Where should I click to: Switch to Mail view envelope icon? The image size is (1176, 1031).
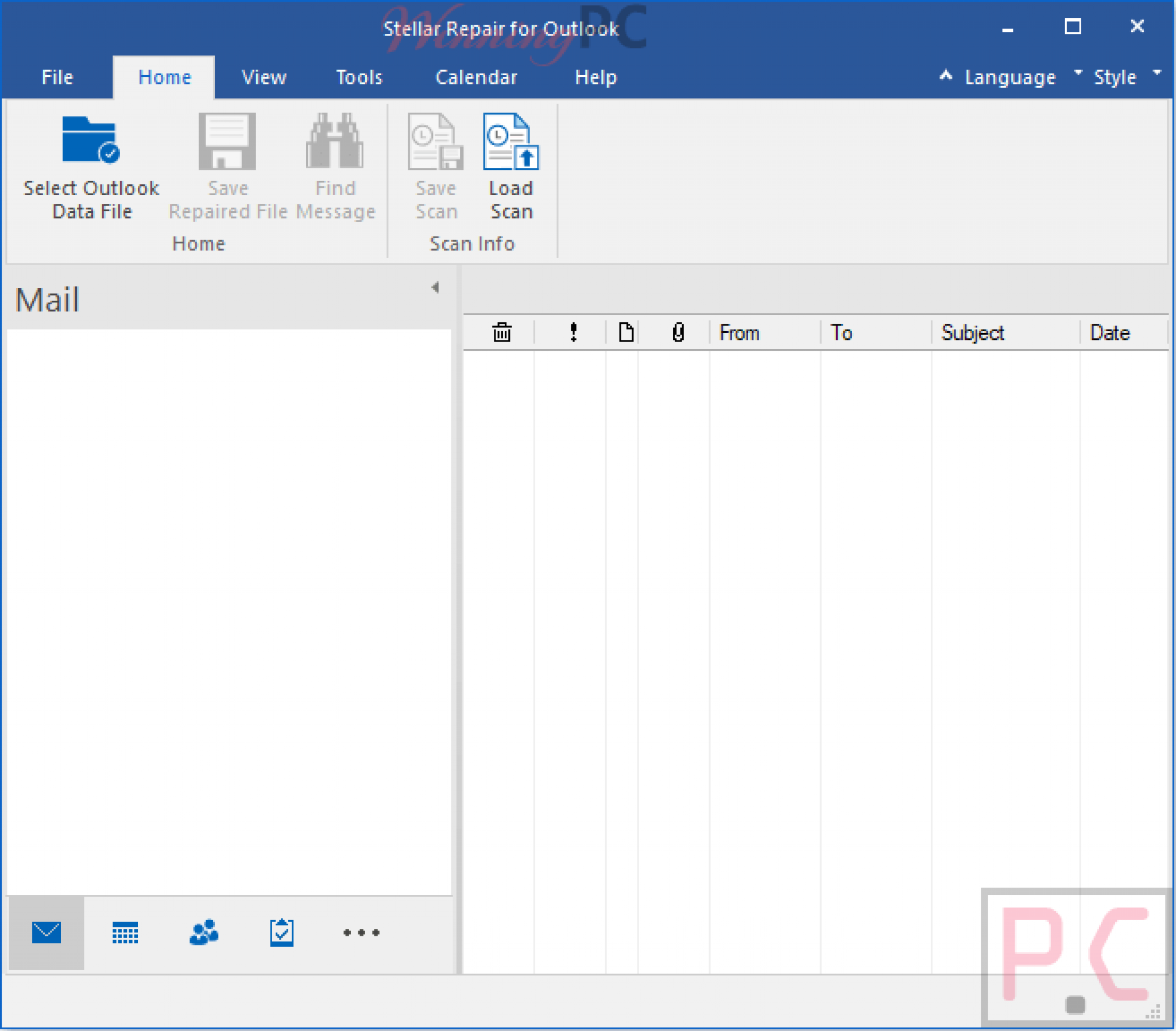coord(47,933)
